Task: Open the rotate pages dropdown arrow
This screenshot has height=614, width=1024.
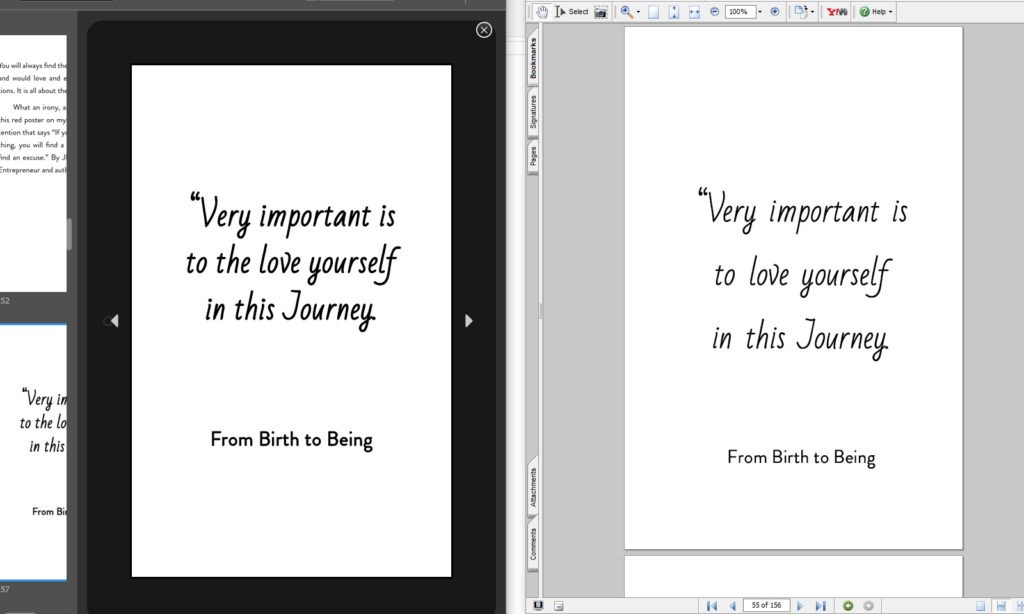Action: 812,12
